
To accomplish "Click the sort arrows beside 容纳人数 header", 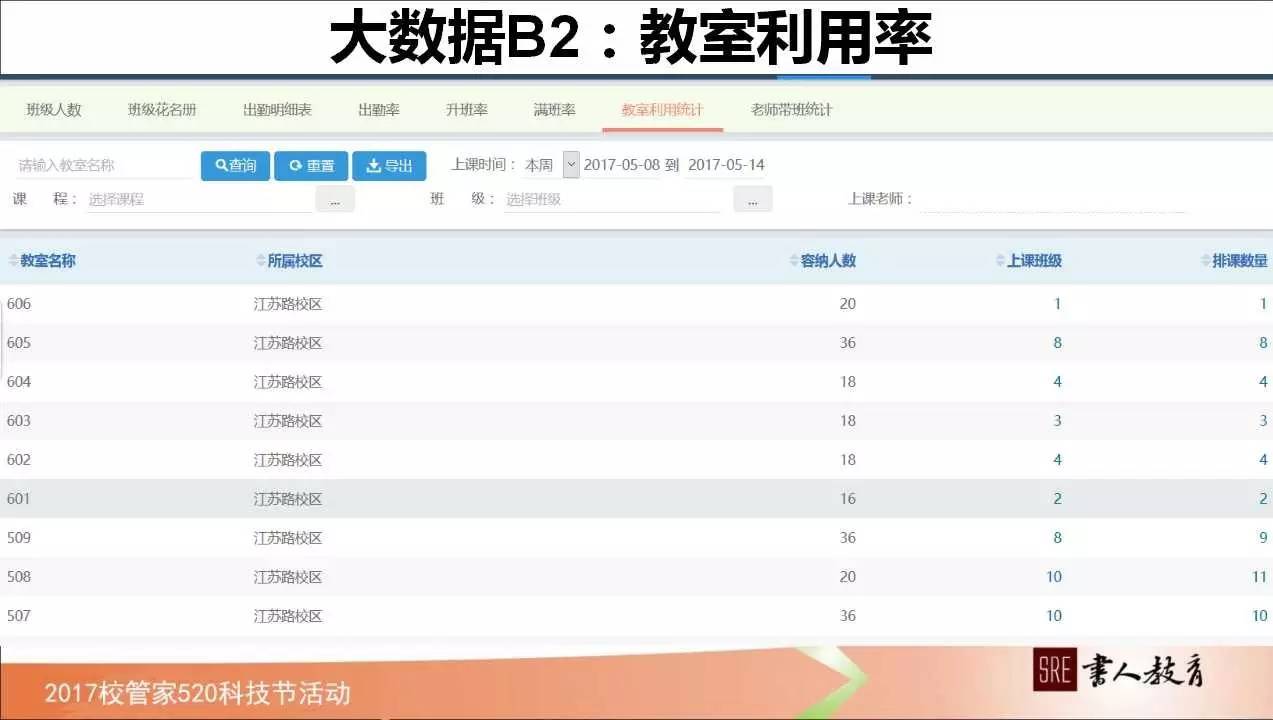I will click(790, 260).
